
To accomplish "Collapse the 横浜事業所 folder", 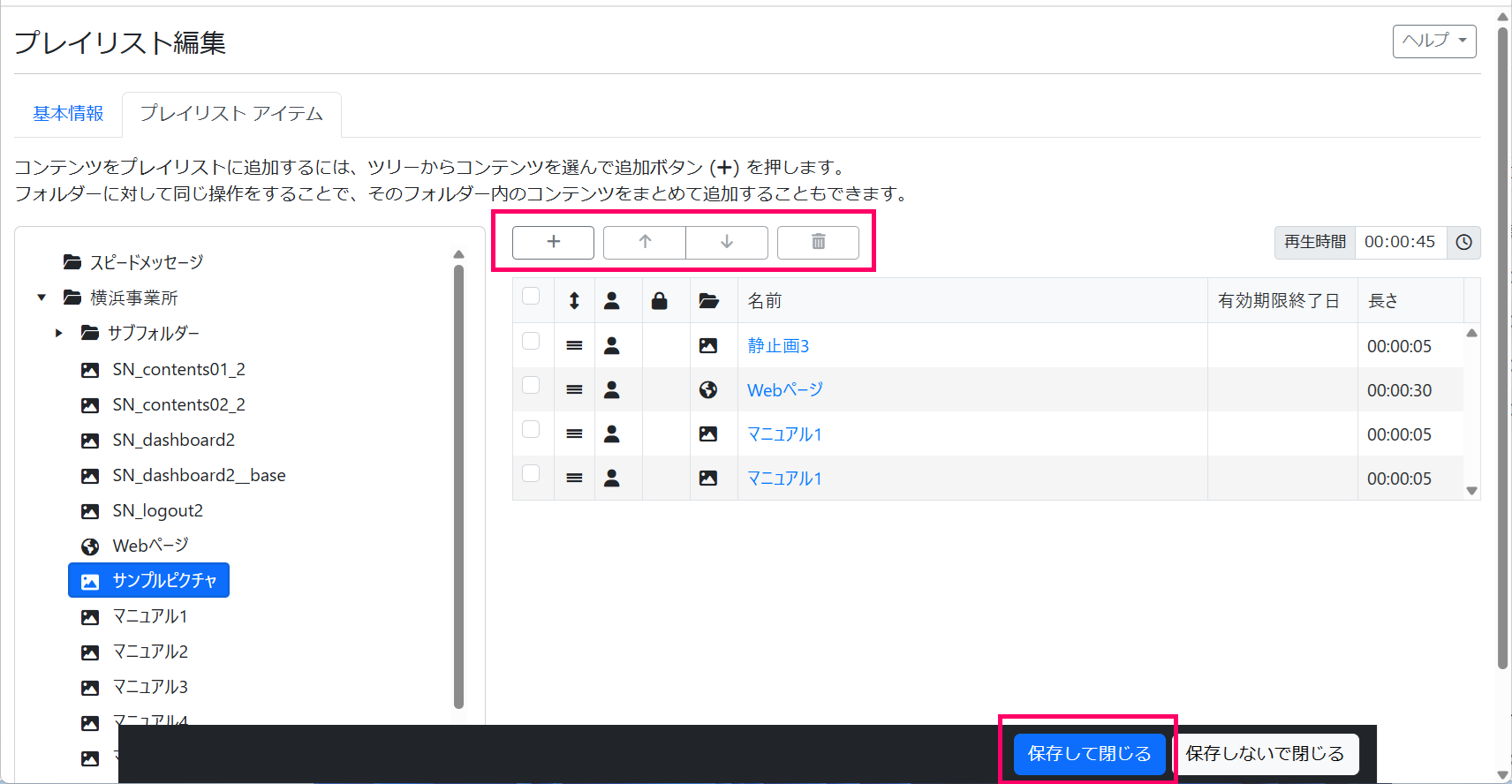I will [42, 298].
